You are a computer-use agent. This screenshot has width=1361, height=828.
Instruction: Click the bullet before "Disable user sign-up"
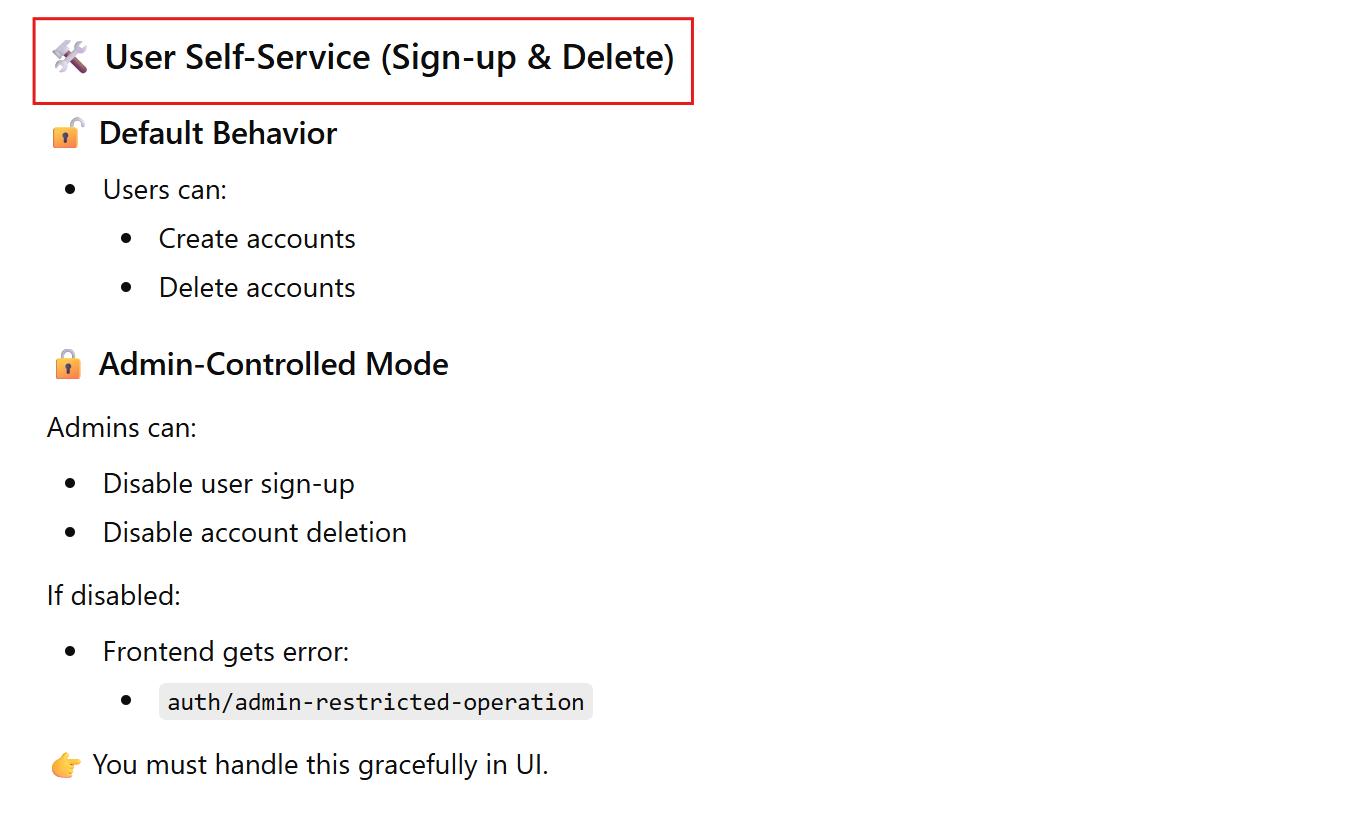click(70, 484)
